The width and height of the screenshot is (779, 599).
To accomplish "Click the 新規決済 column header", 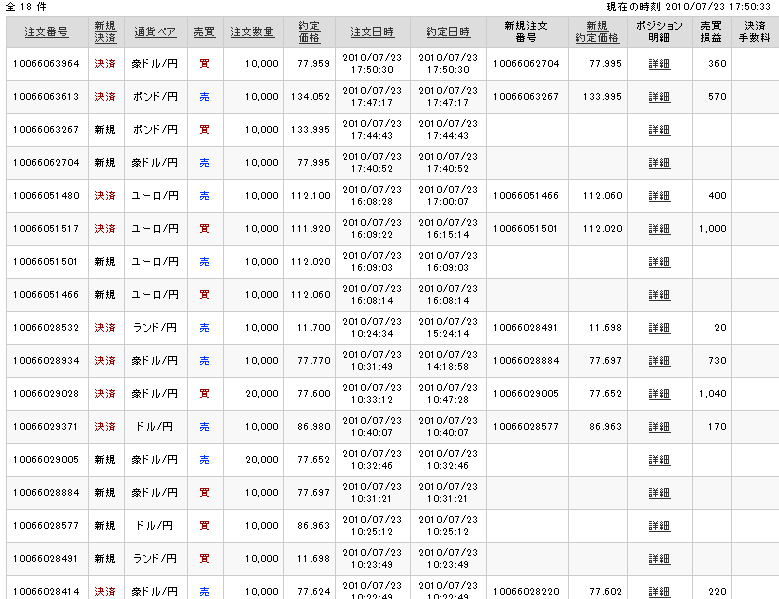I will tap(105, 32).
